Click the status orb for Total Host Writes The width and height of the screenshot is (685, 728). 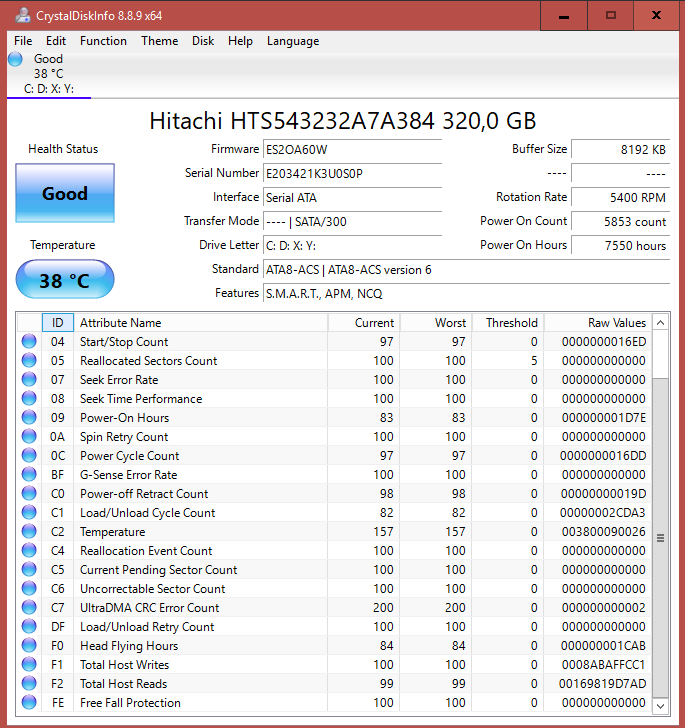29,664
